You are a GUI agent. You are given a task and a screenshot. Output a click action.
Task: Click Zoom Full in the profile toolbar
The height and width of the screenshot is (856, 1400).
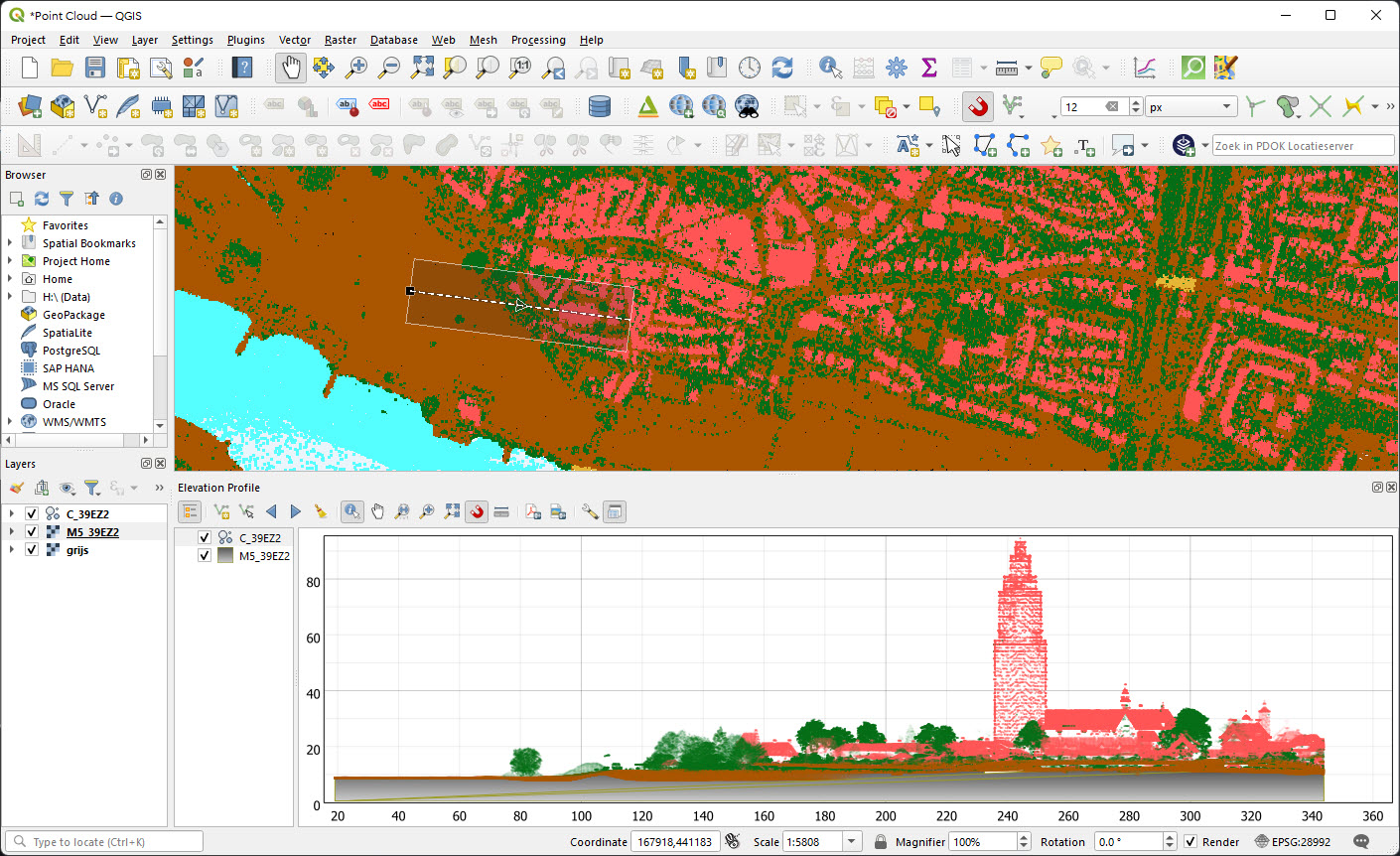(x=451, y=511)
